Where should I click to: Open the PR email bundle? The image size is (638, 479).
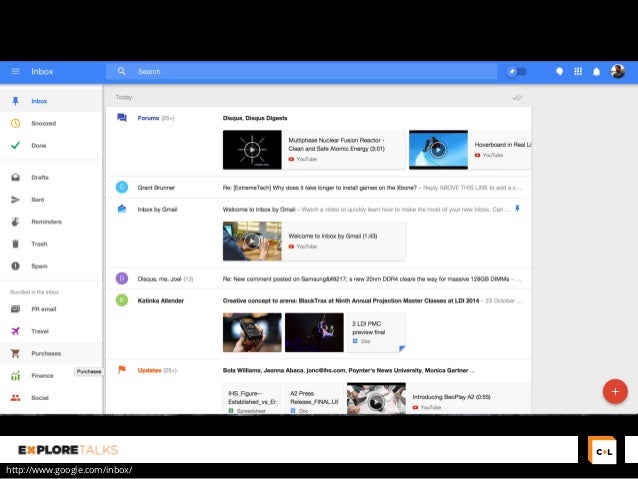pyautogui.click(x=51, y=309)
